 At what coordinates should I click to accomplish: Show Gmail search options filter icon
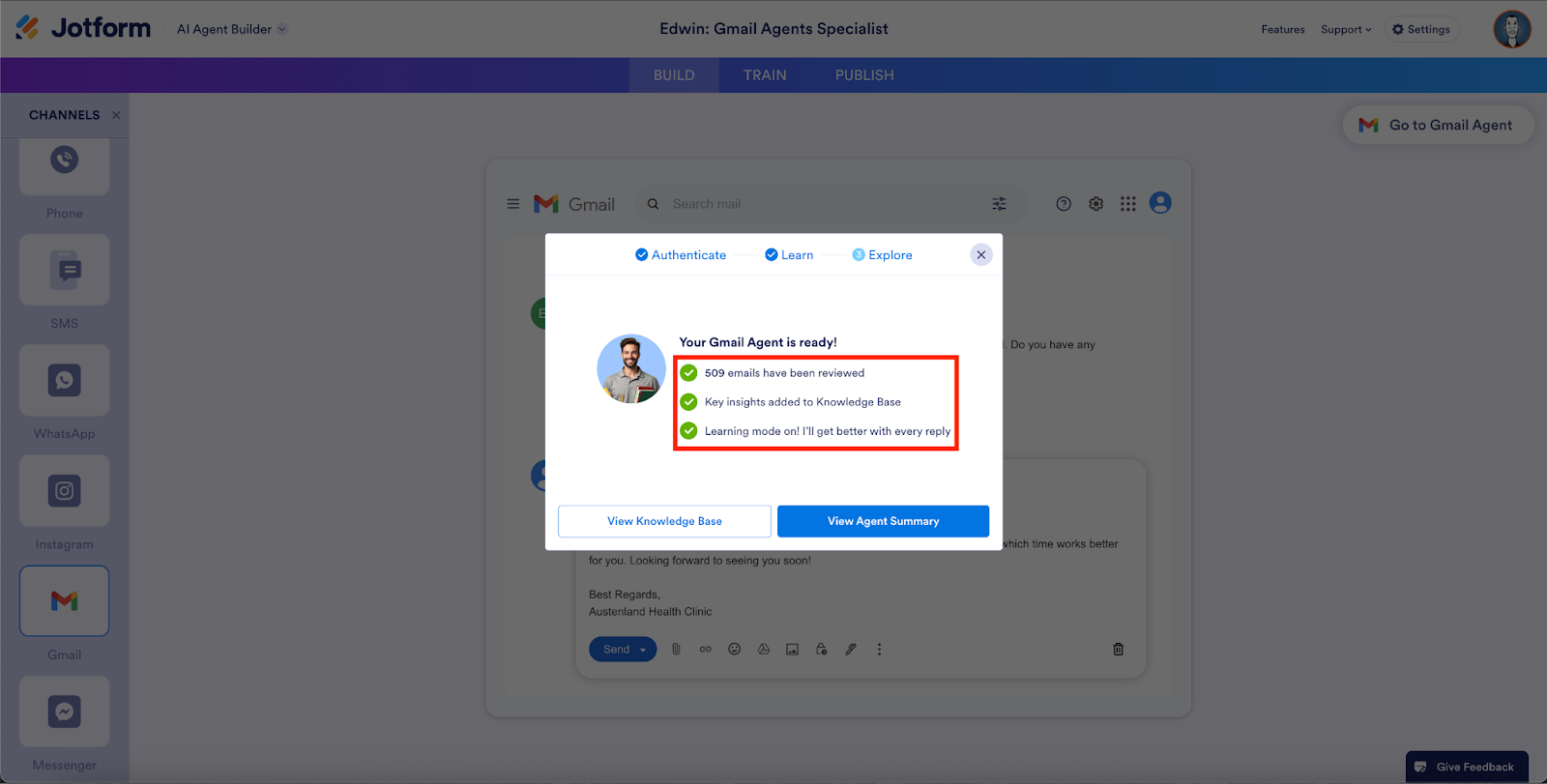[x=999, y=204]
